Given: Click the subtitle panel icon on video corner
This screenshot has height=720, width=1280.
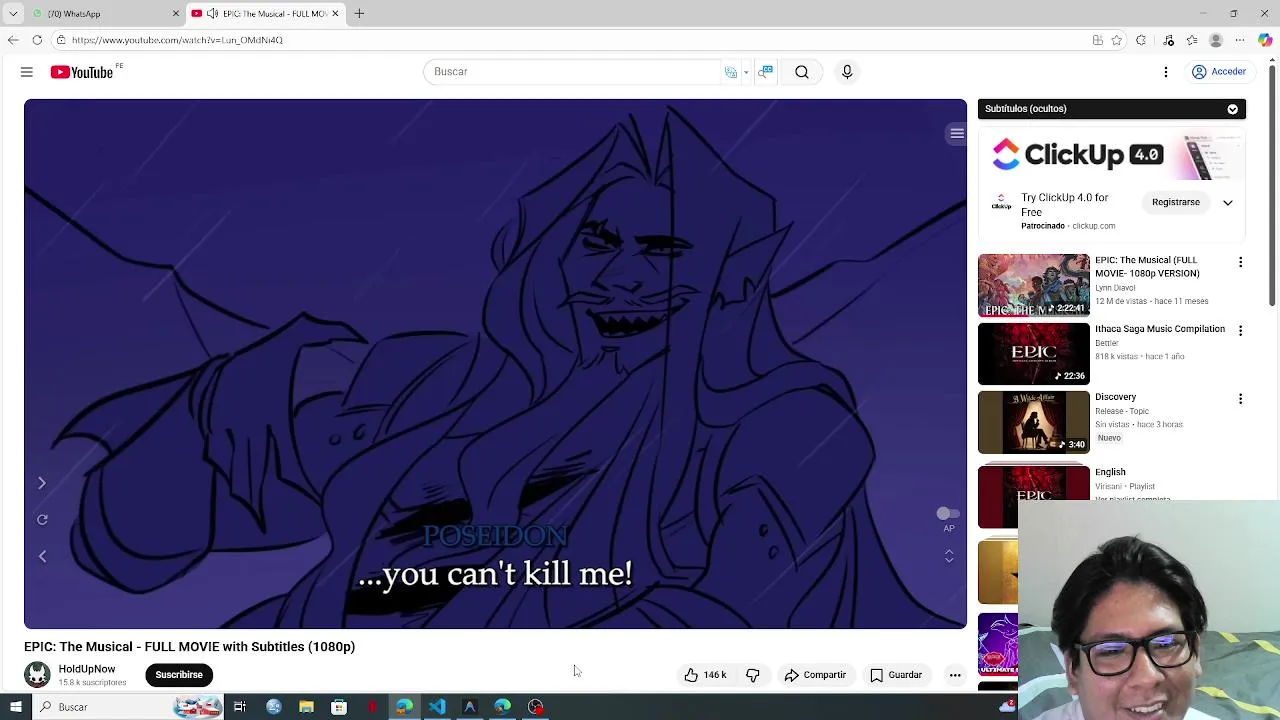Looking at the screenshot, I should pos(957,133).
